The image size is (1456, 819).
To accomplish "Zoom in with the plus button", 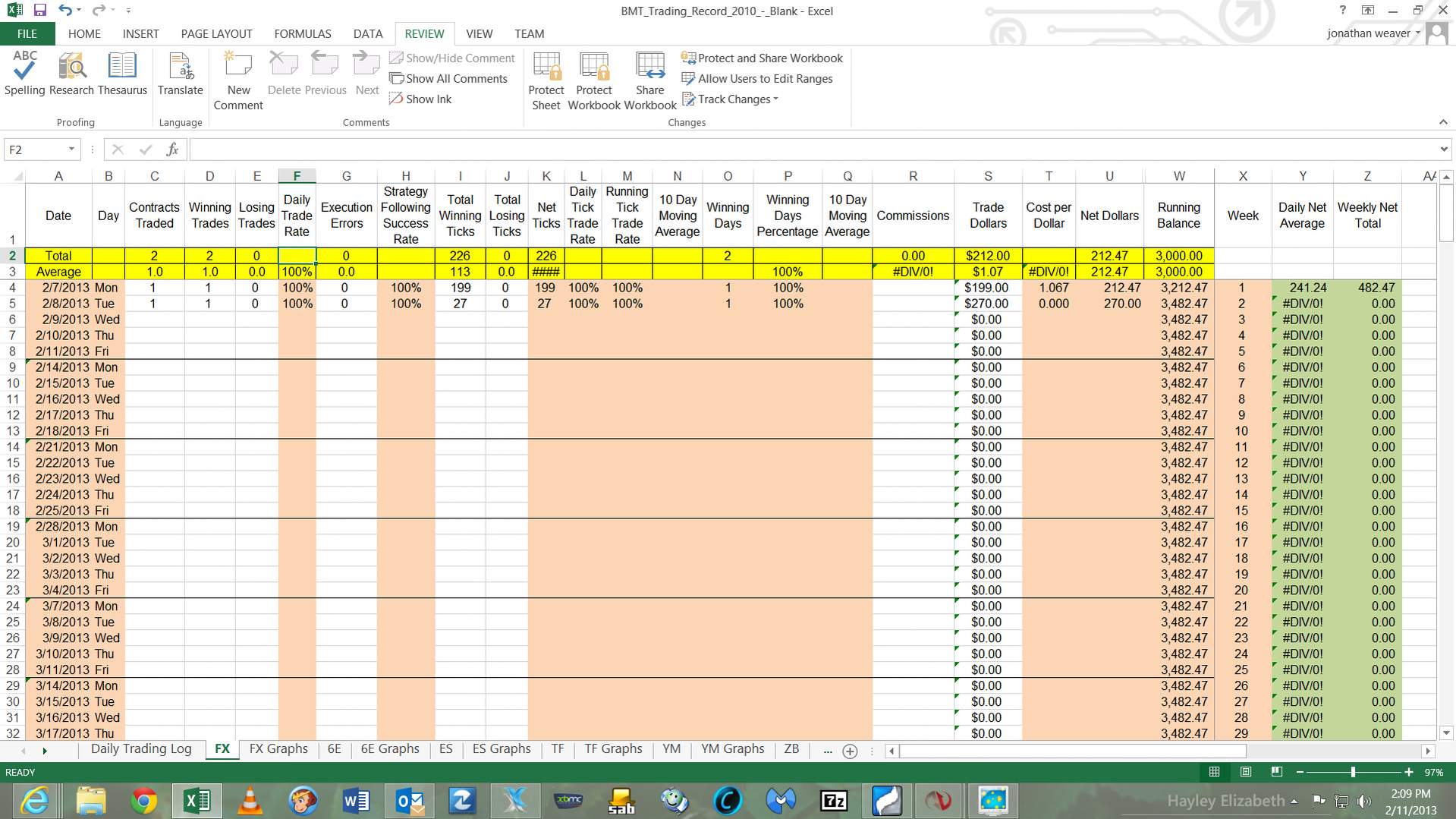I will tap(1409, 772).
